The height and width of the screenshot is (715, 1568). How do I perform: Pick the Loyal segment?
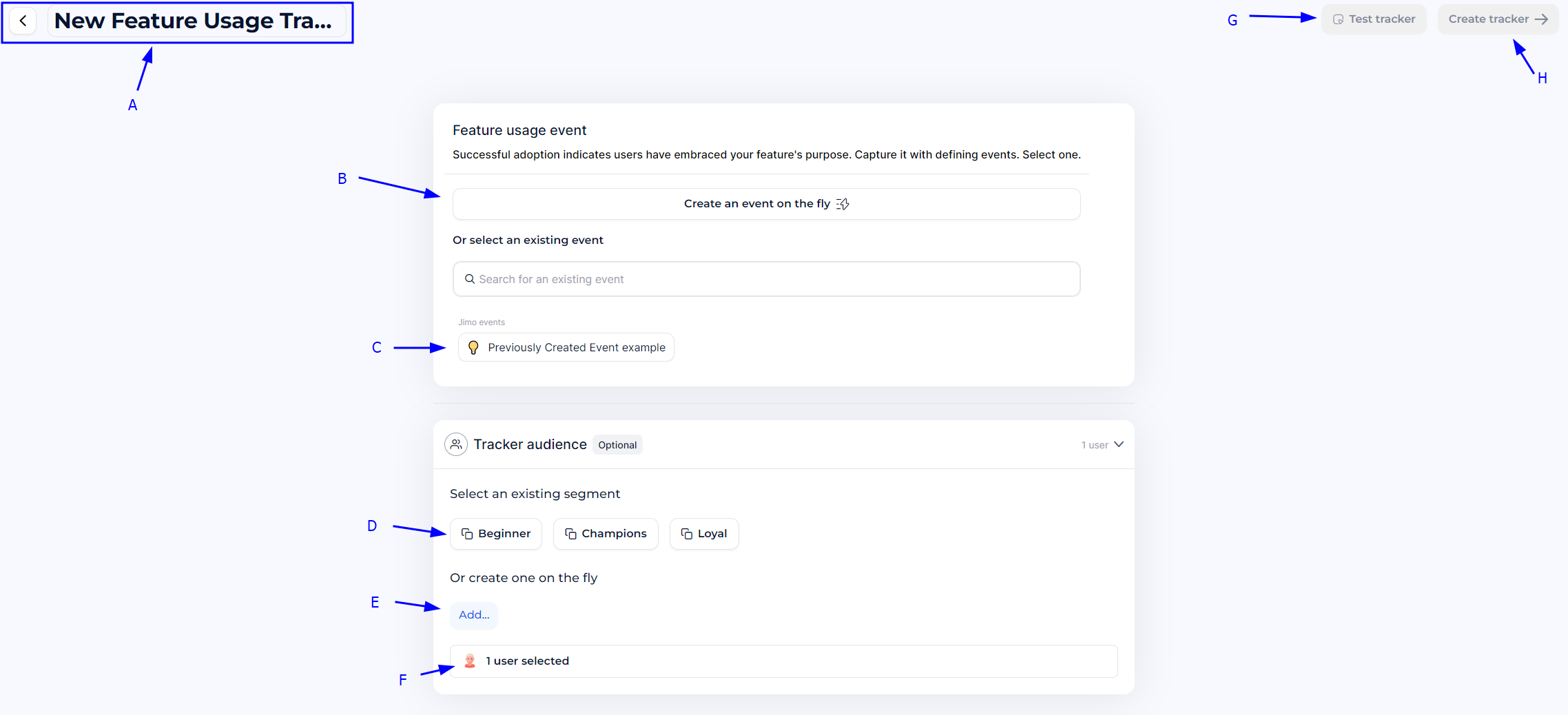click(x=712, y=534)
